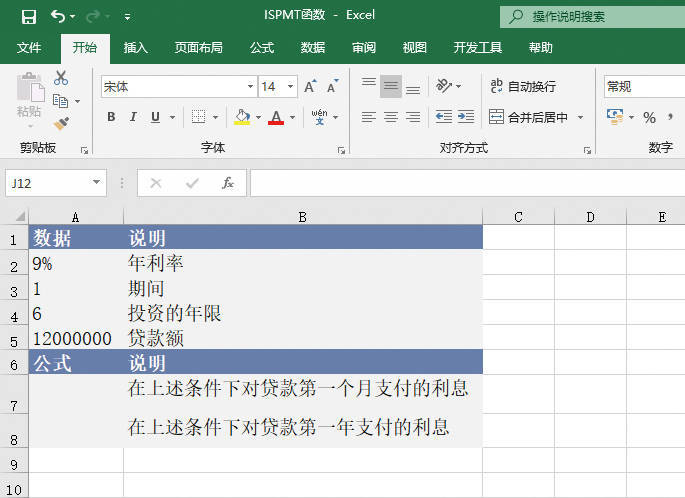The image size is (685, 498).
Task: Toggle Italic formatting
Action: coord(133,117)
